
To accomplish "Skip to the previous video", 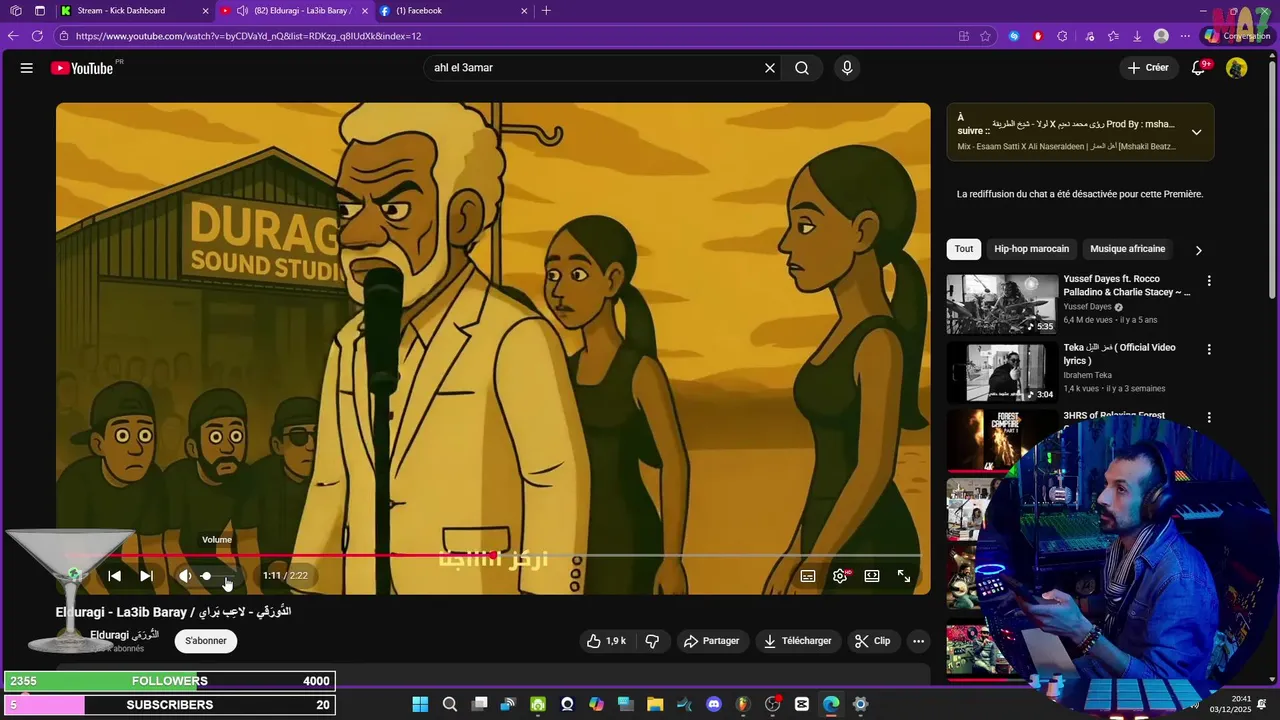I will point(114,576).
